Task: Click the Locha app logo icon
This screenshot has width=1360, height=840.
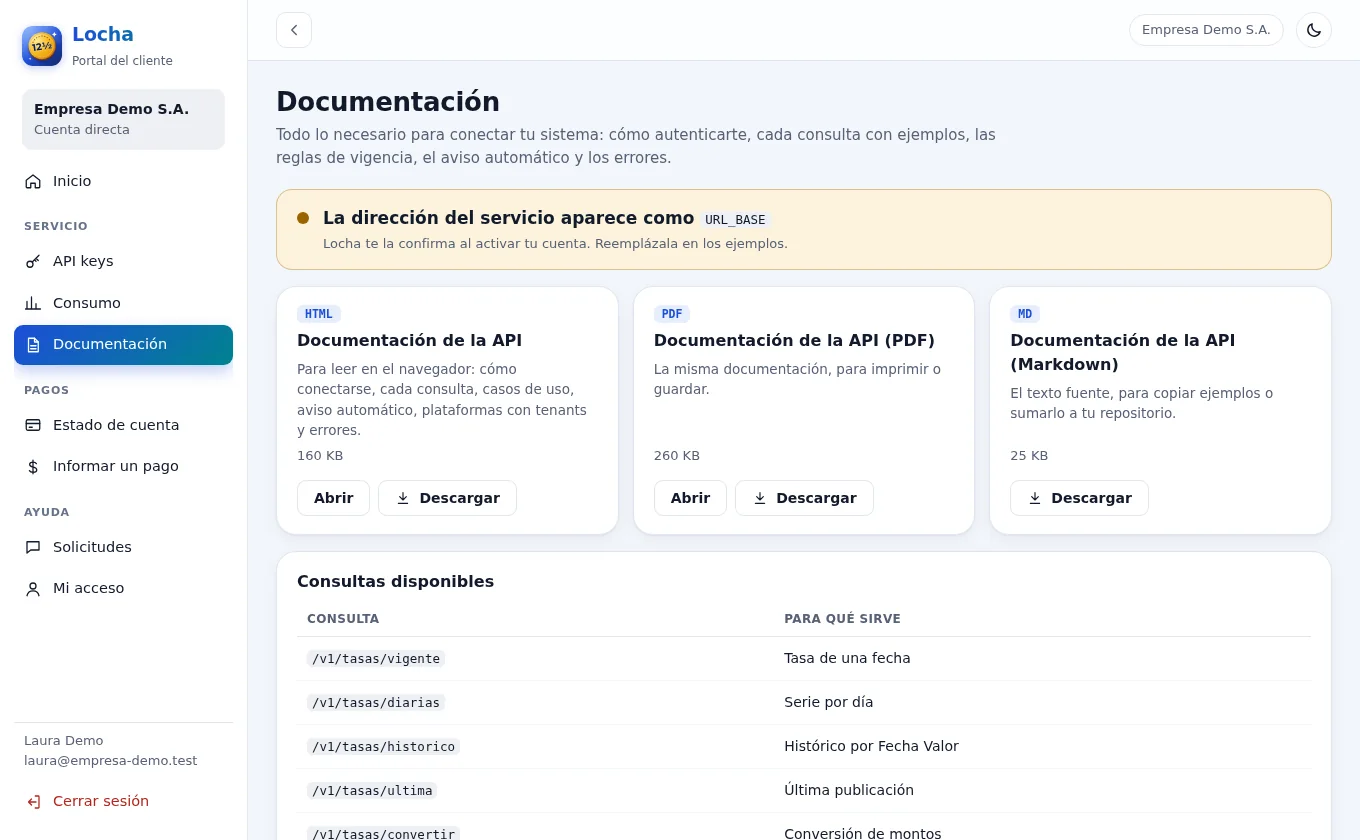Action: click(x=42, y=46)
